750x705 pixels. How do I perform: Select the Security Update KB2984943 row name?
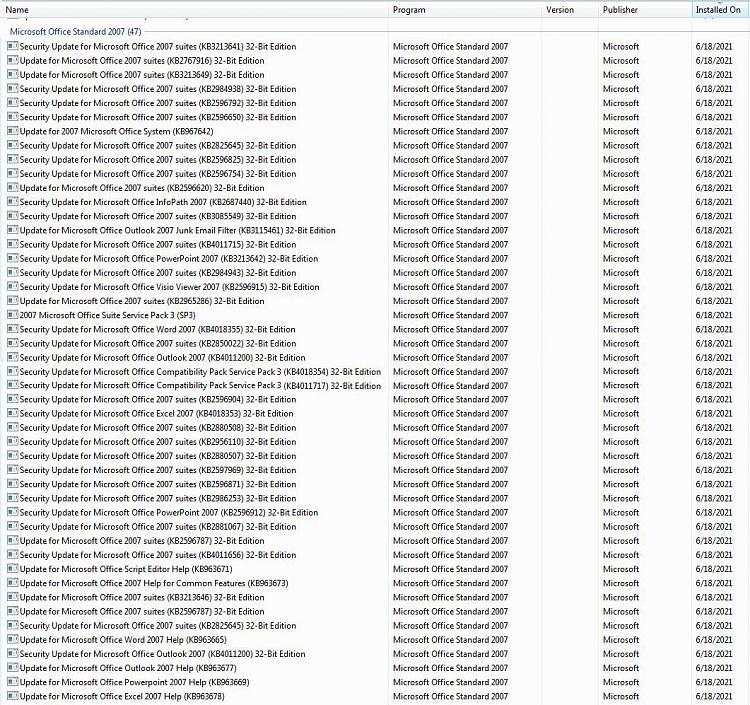tap(158, 273)
